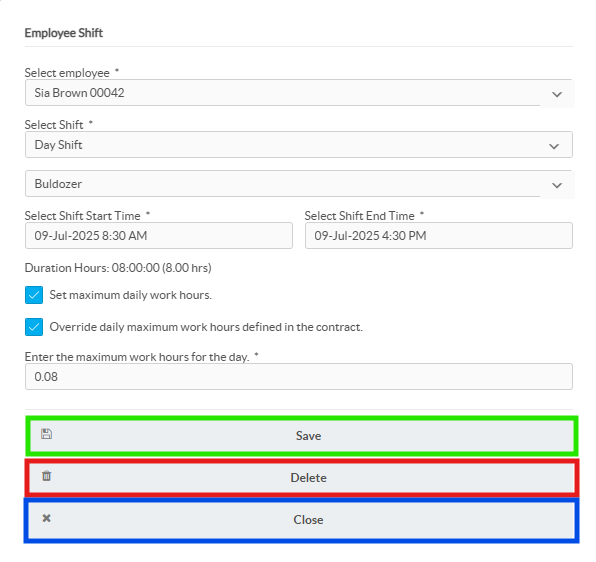This screenshot has height=562, width=596.
Task: Open the Day Shift dropdown chevron
Action: tap(554, 146)
